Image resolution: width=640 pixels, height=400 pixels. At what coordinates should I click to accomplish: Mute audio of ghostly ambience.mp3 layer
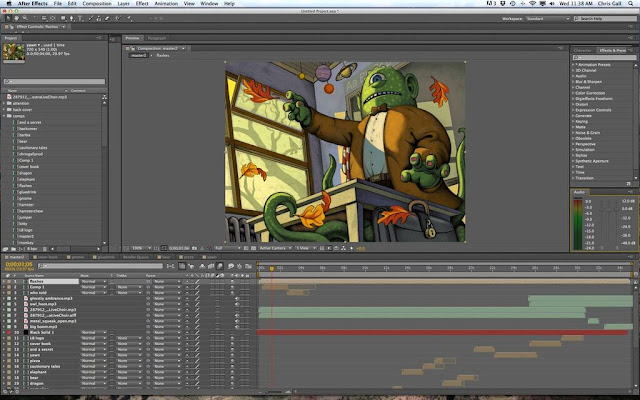pos(237,298)
